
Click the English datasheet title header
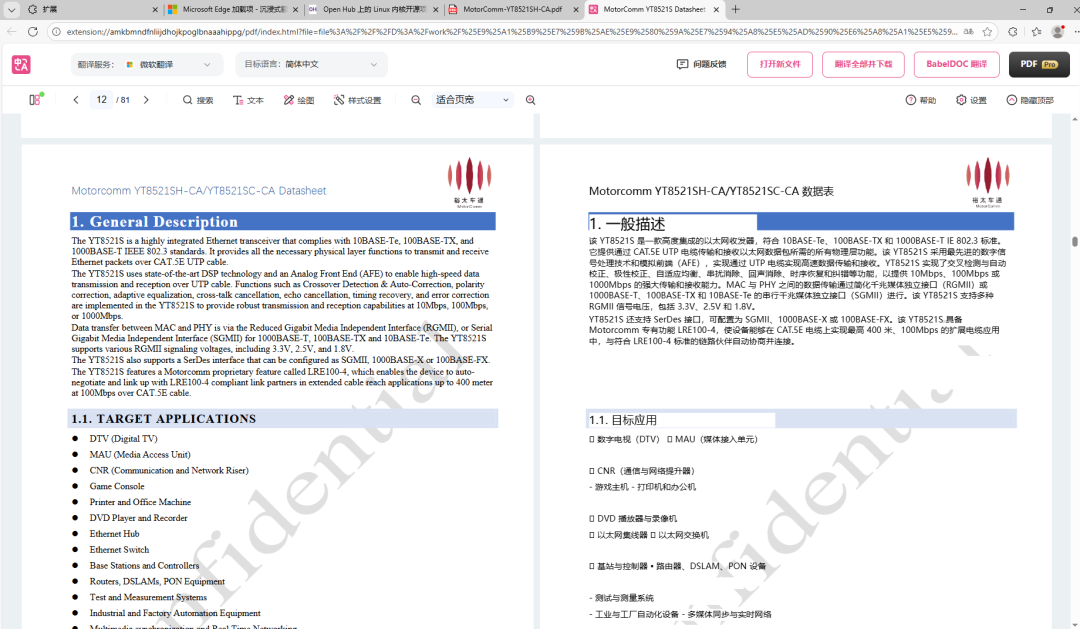(198, 191)
